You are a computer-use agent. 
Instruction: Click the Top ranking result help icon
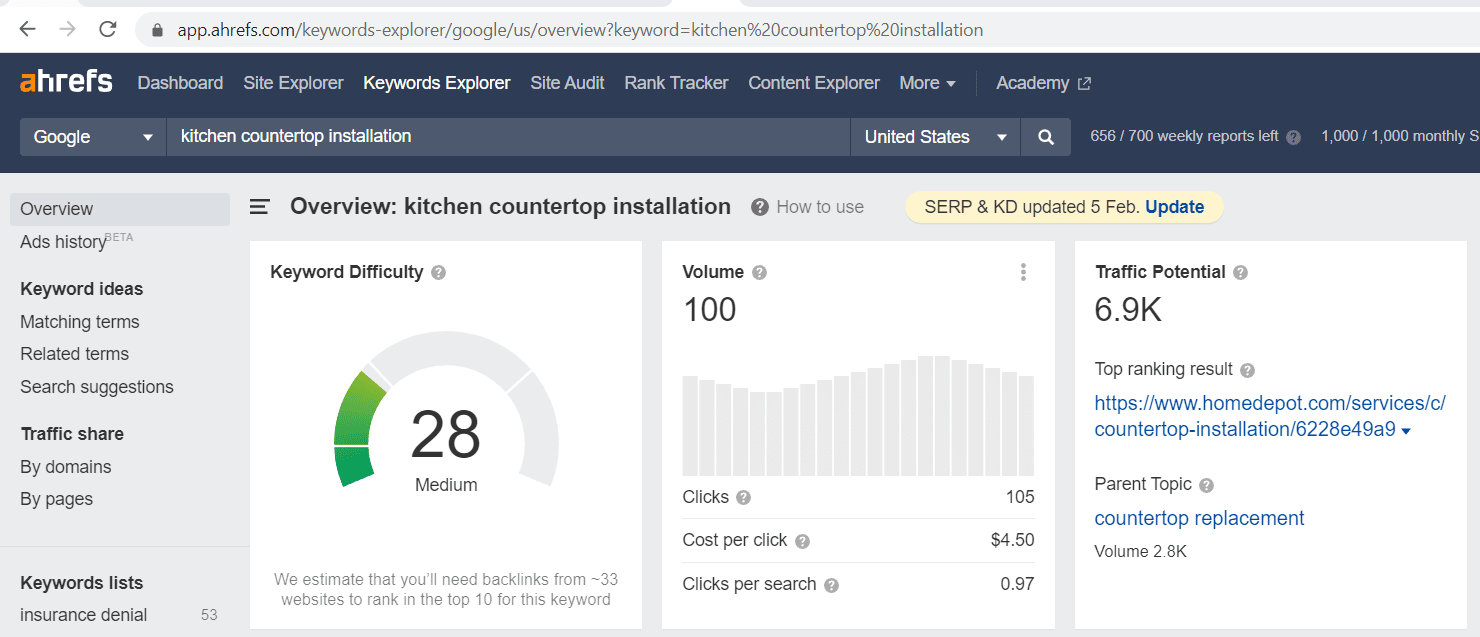(x=1247, y=370)
